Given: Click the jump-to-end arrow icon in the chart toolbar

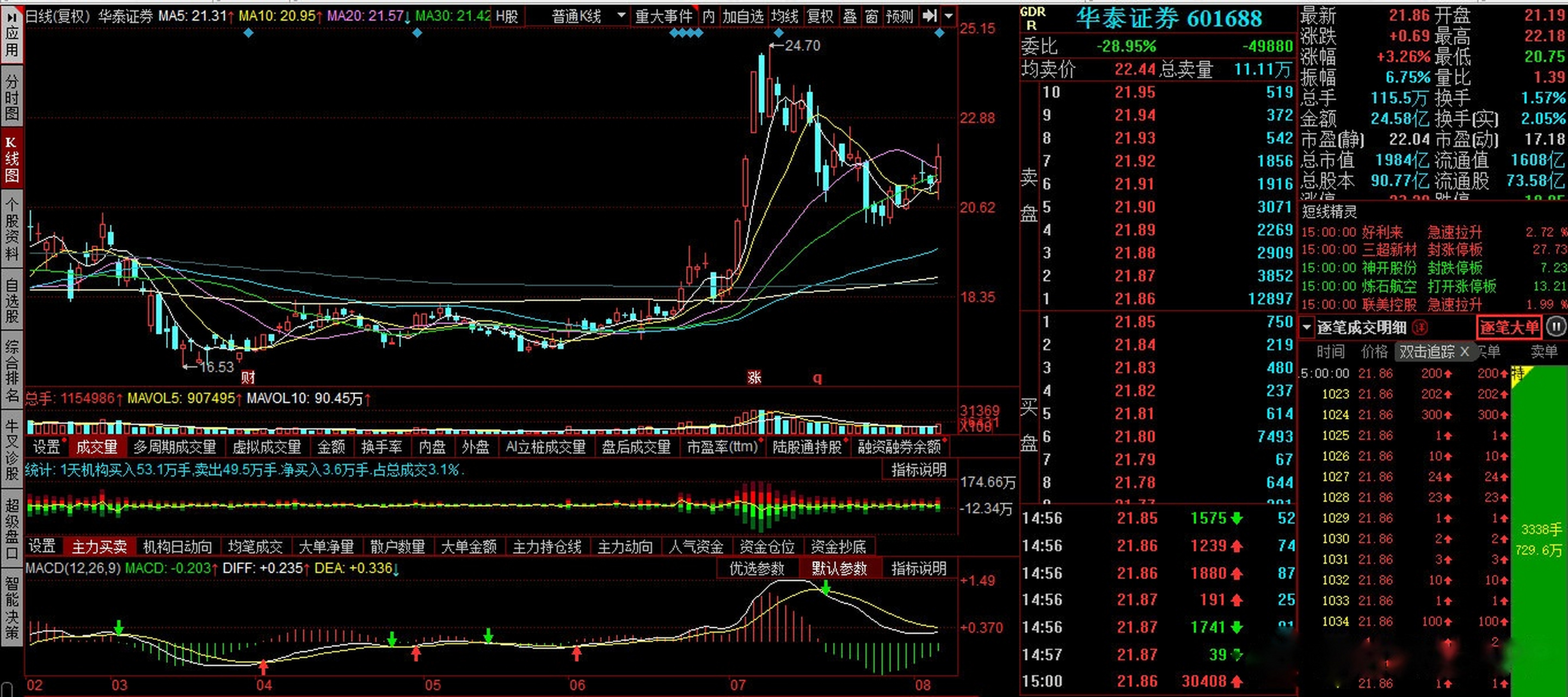Looking at the screenshot, I should pos(930,16).
